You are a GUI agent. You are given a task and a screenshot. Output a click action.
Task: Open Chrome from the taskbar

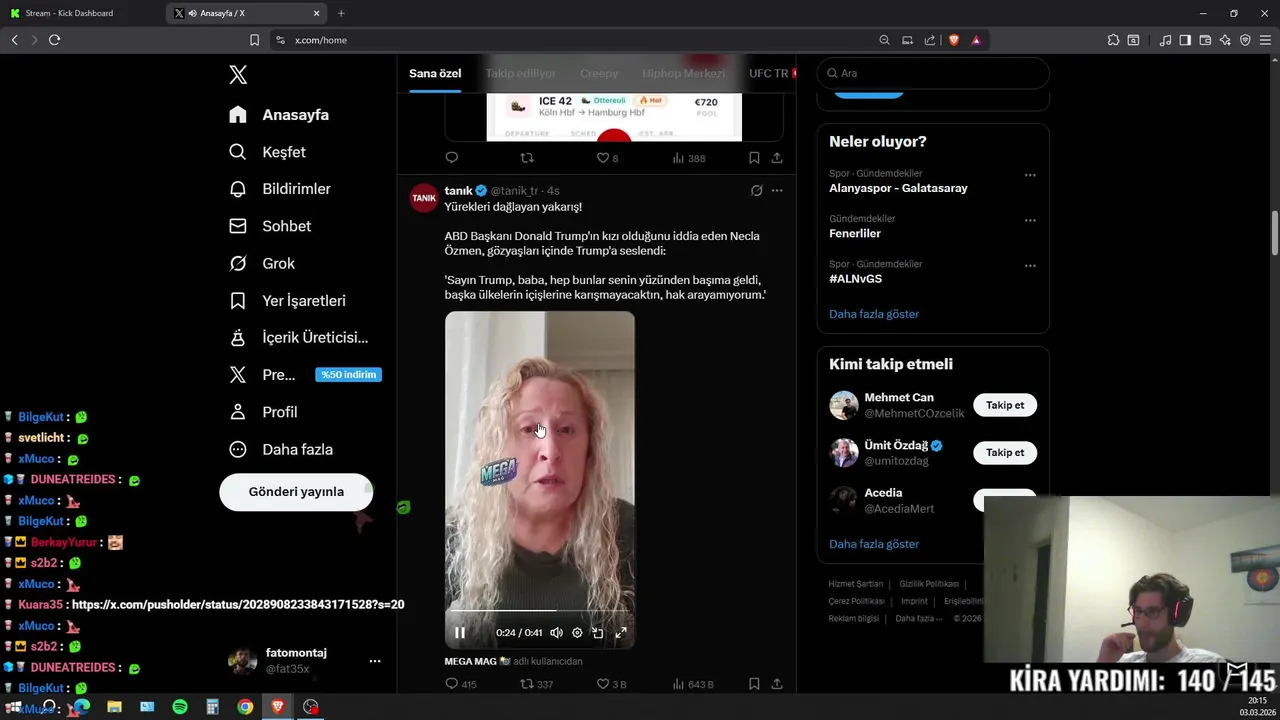[245, 707]
